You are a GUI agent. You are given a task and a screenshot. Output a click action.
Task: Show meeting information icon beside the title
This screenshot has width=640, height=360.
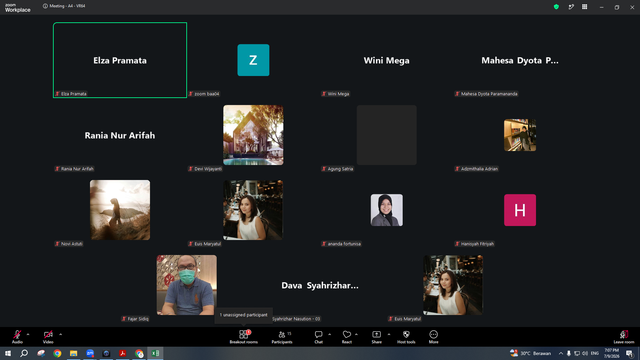(x=45, y=6)
